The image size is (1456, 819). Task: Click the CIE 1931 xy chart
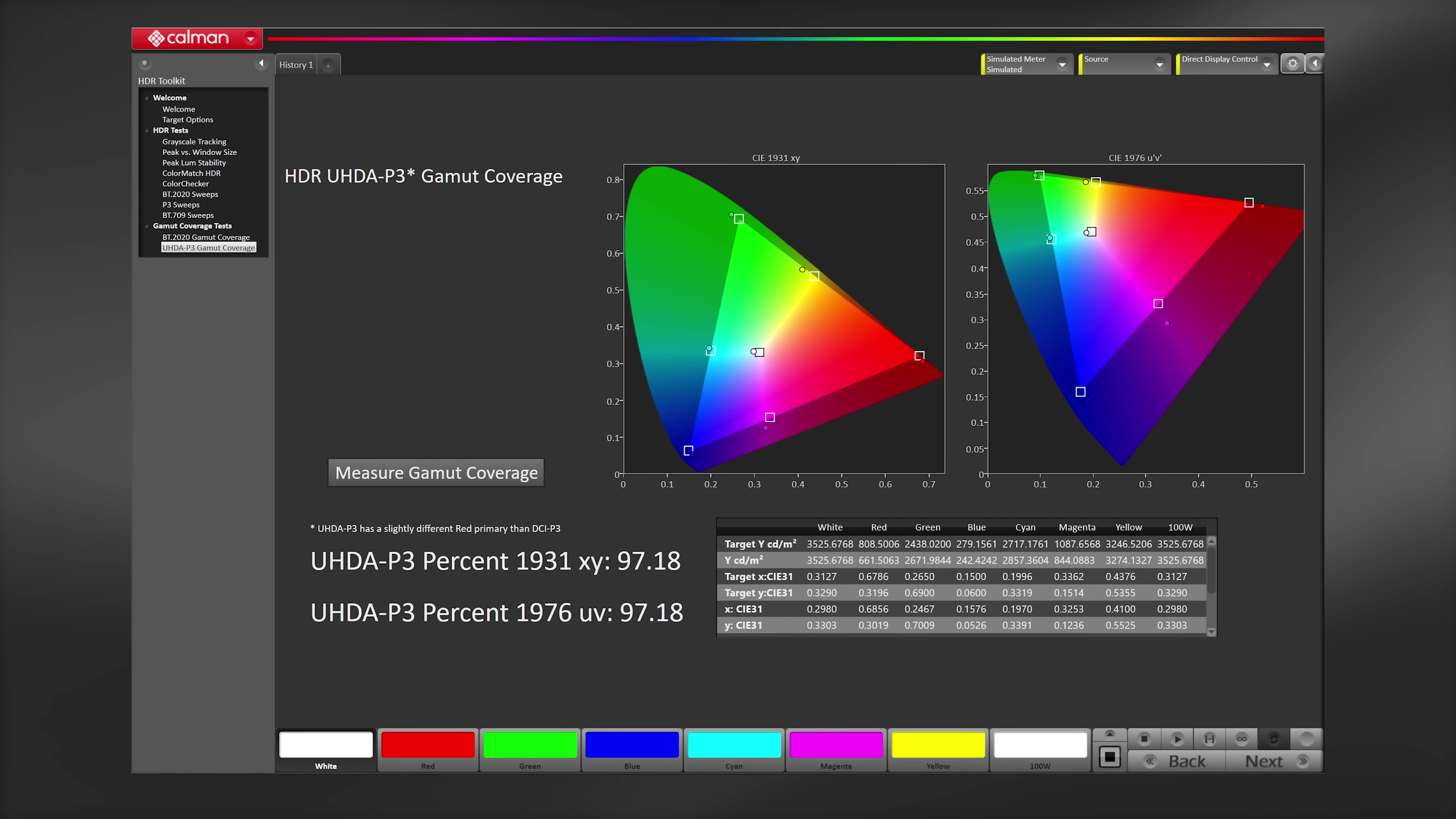784,319
